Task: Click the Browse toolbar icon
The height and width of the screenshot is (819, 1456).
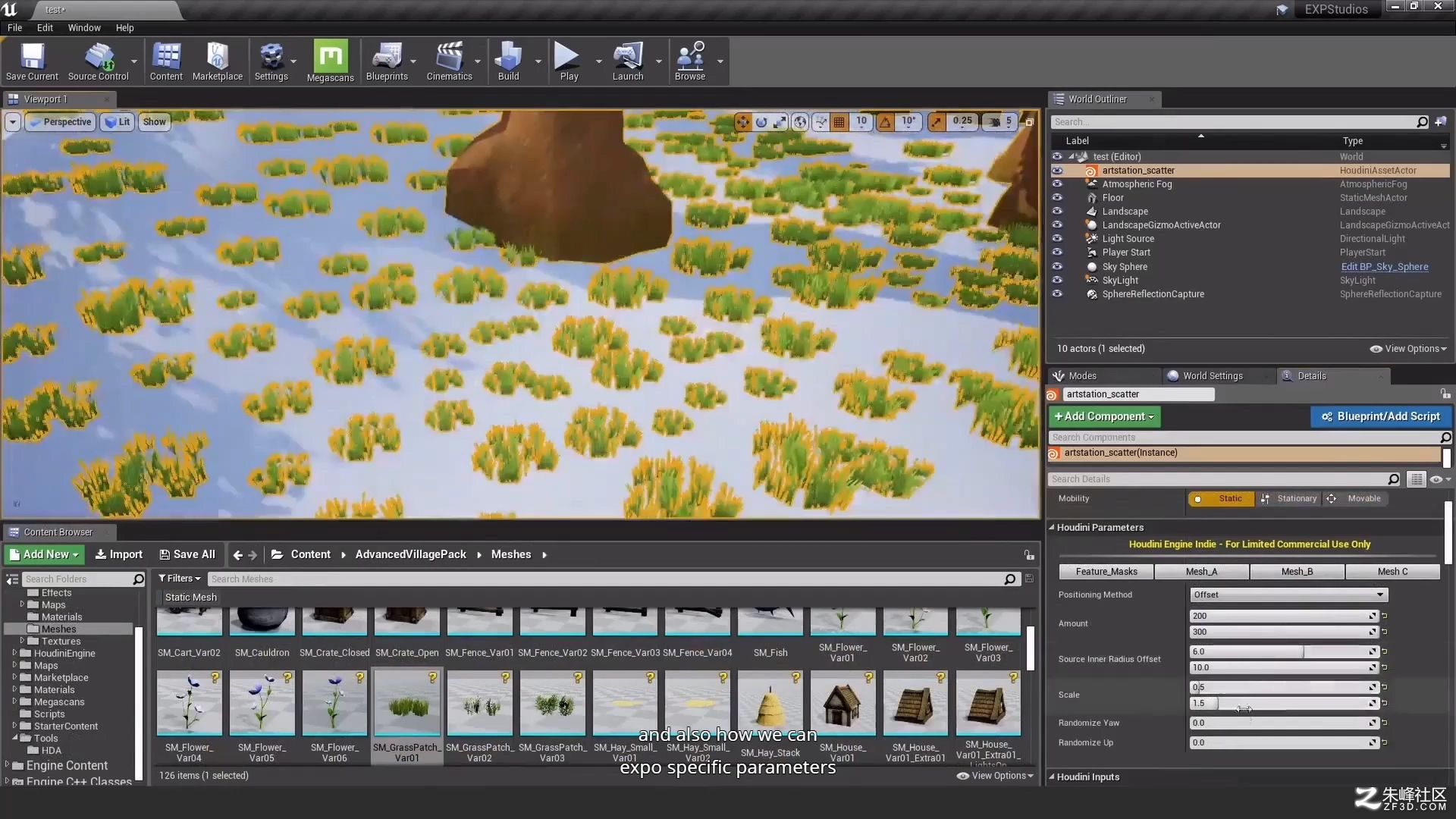Action: click(x=690, y=61)
